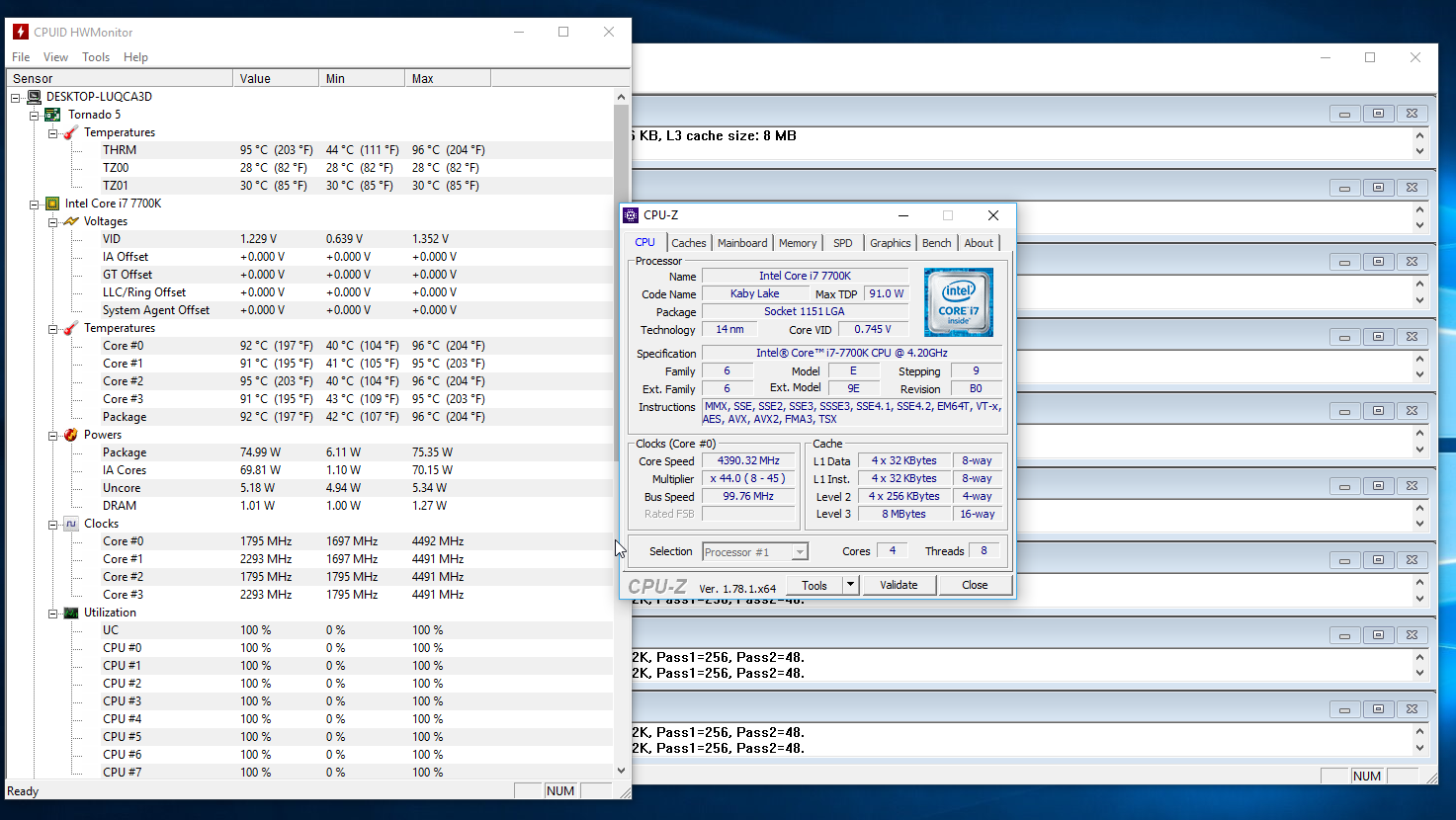Select the IA Cores power row
1456x820 pixels.
pos(309,470)
